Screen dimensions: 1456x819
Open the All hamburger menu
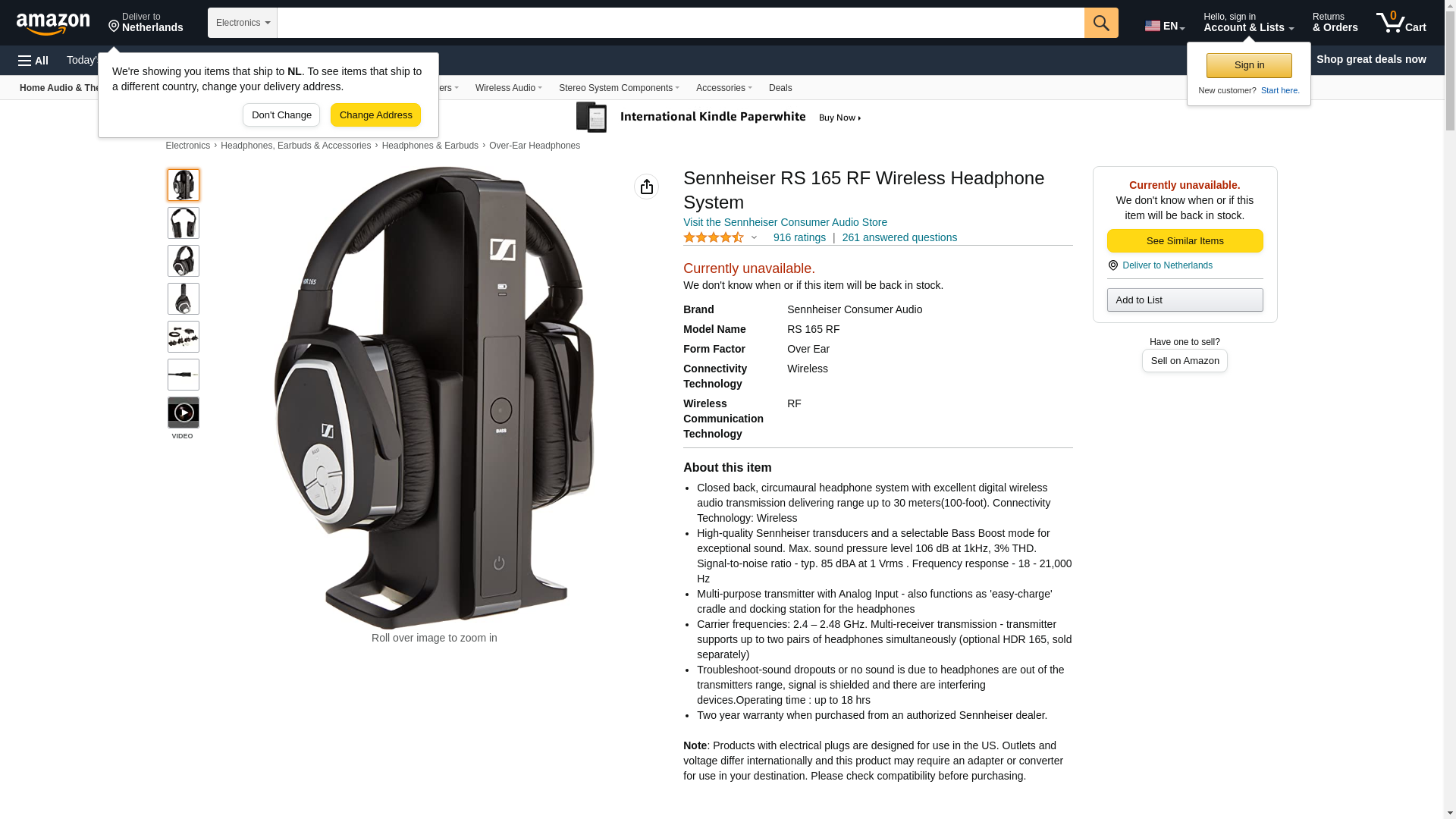coord(33,61)
